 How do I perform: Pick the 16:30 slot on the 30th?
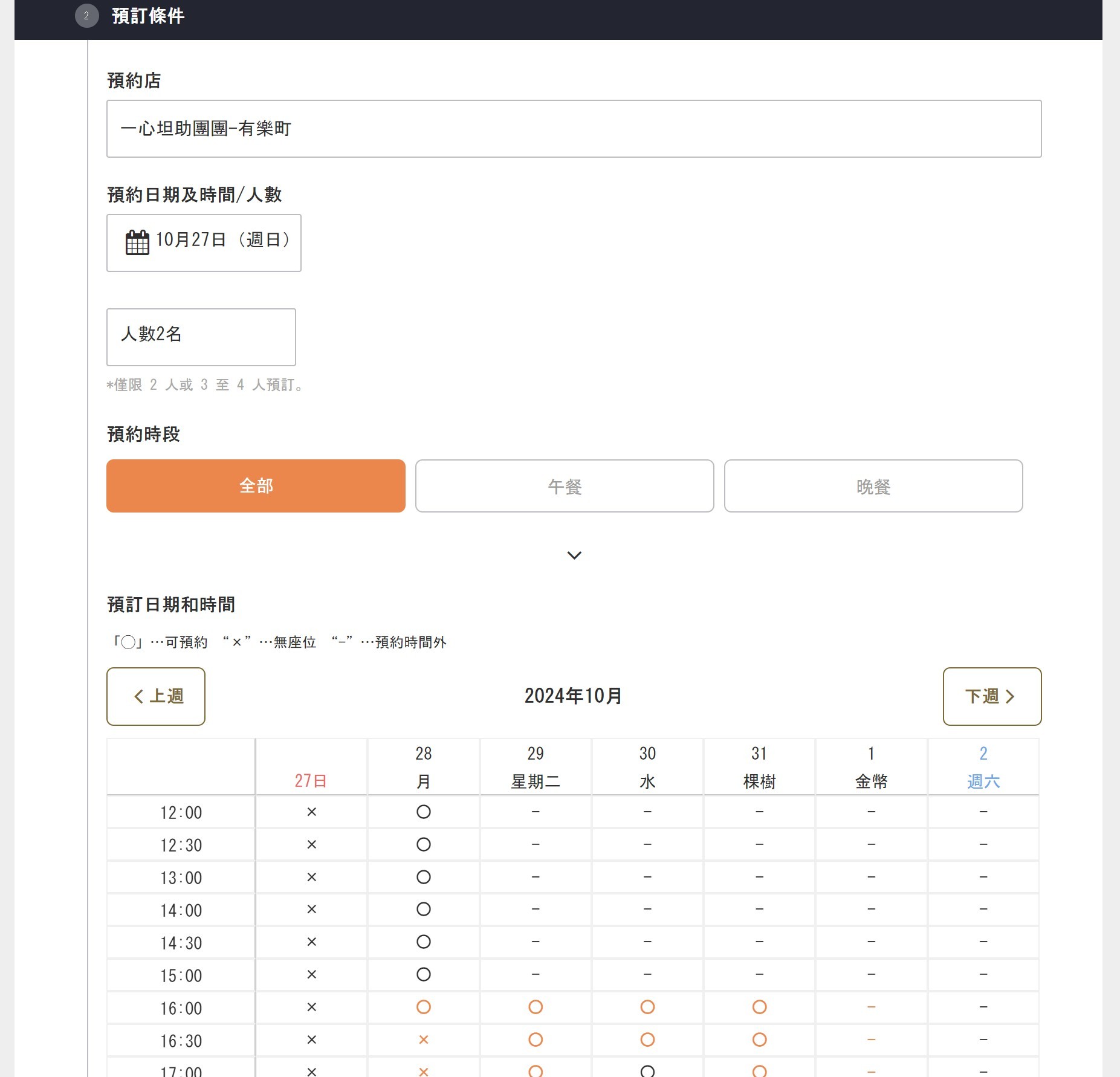pyautogui.click(x=647, y=1040)
